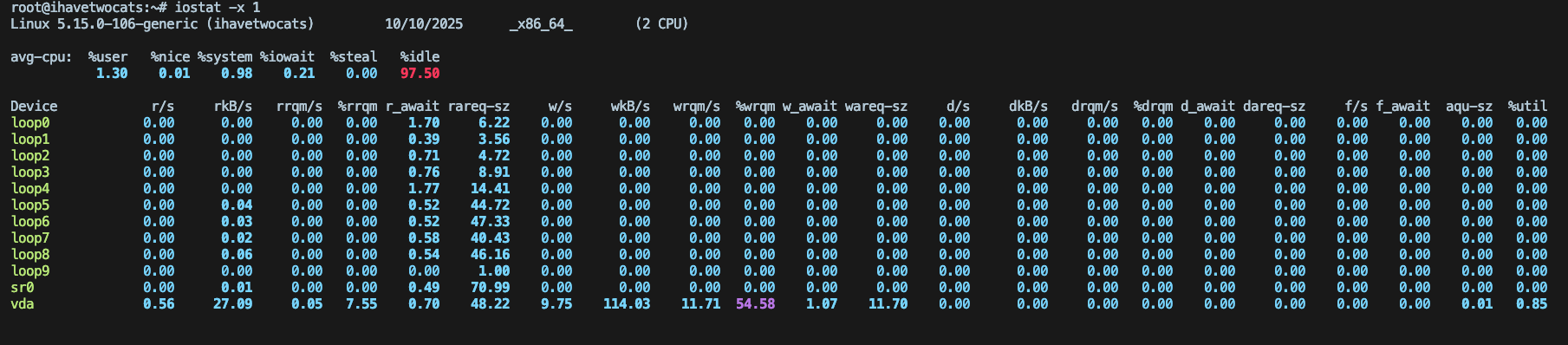This screenshot has width=1568, height=345.
Task: Click the device name 'loop2'
Action: (x=30, y=156)
